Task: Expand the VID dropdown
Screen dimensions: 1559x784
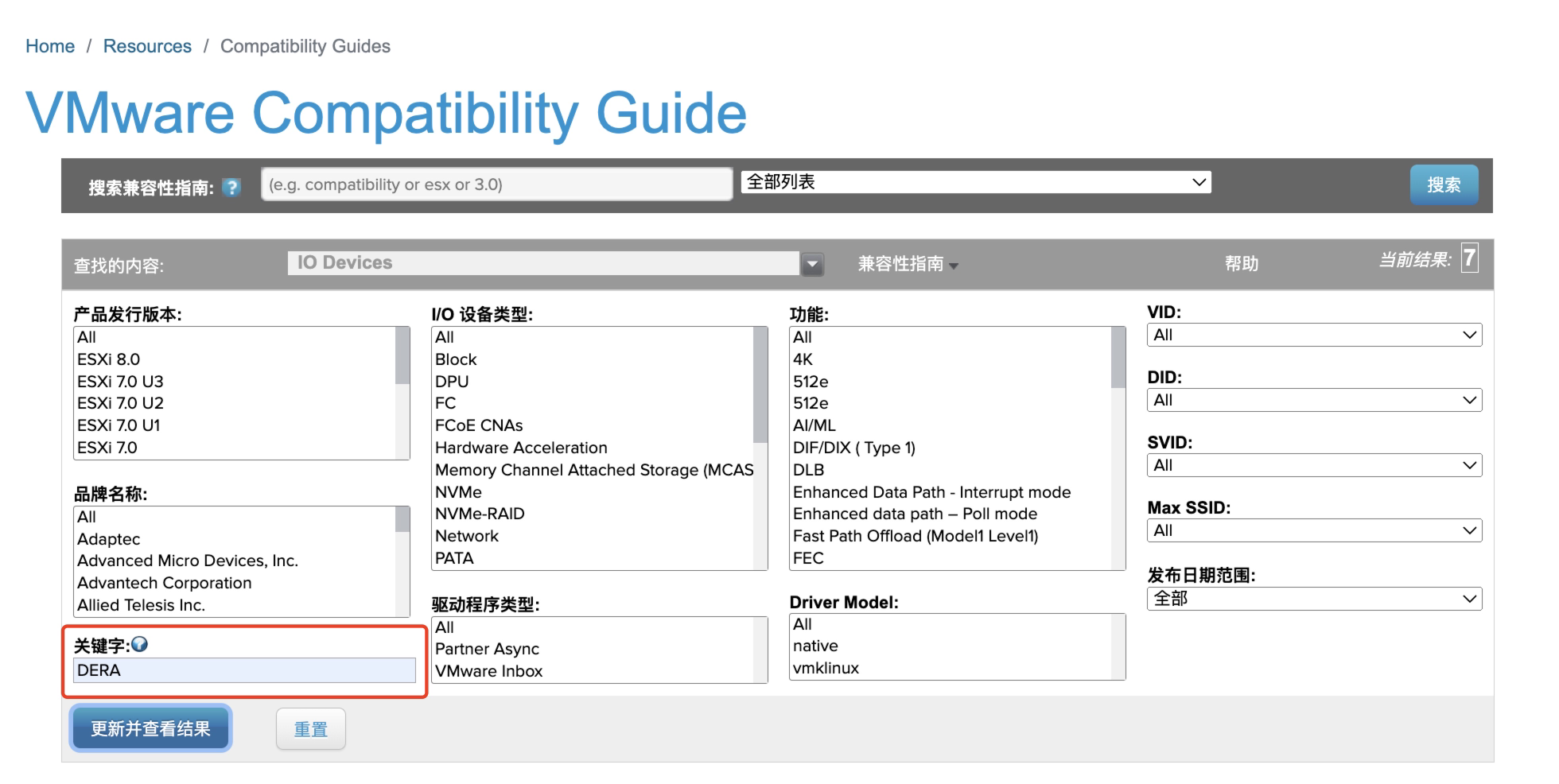Action: (x=1314, y=335)
